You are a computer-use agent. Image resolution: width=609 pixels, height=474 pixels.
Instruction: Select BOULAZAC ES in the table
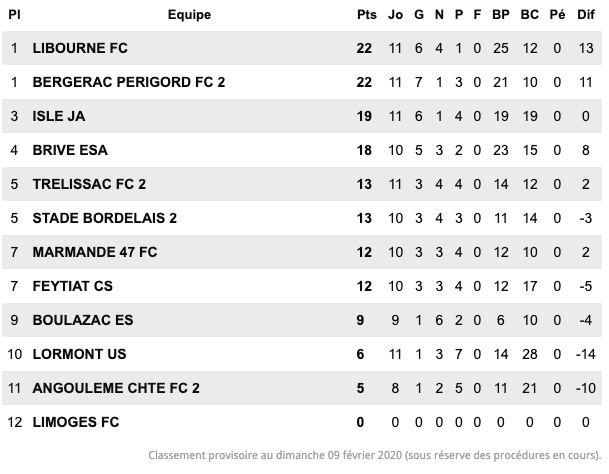pyautogui.click(x=83, y=320)
